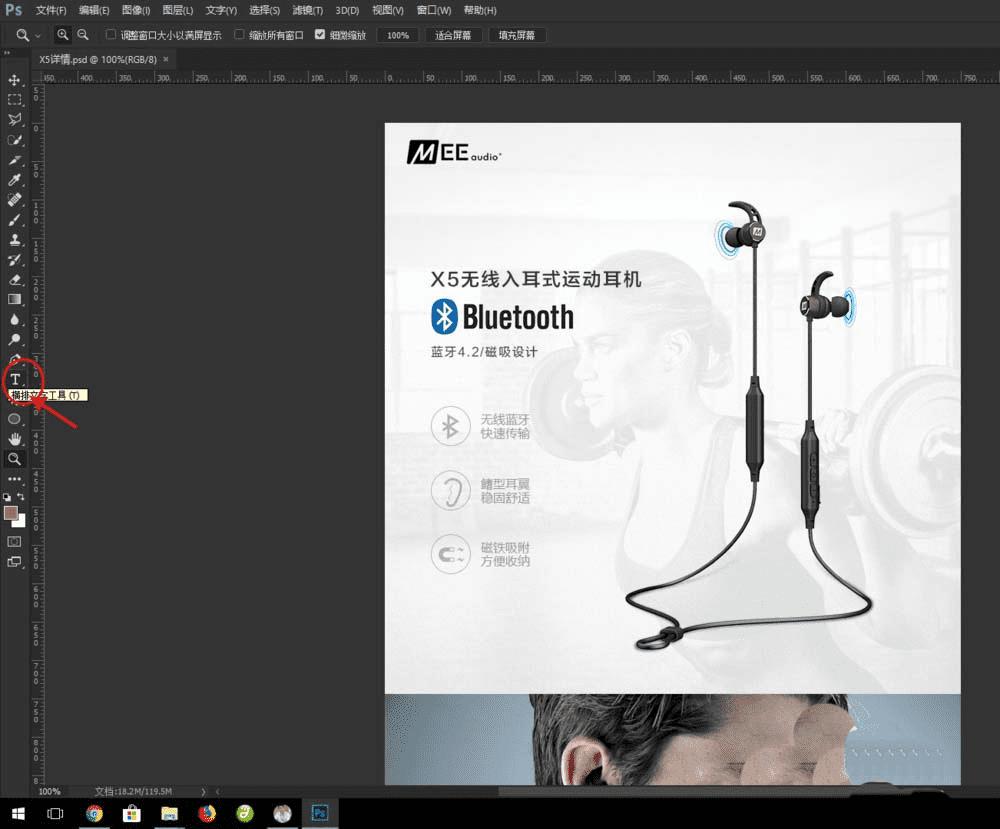Select the crop/slice tool below Quick Selection
This screenshot has width=1000, height=829.
coord(14,160)
